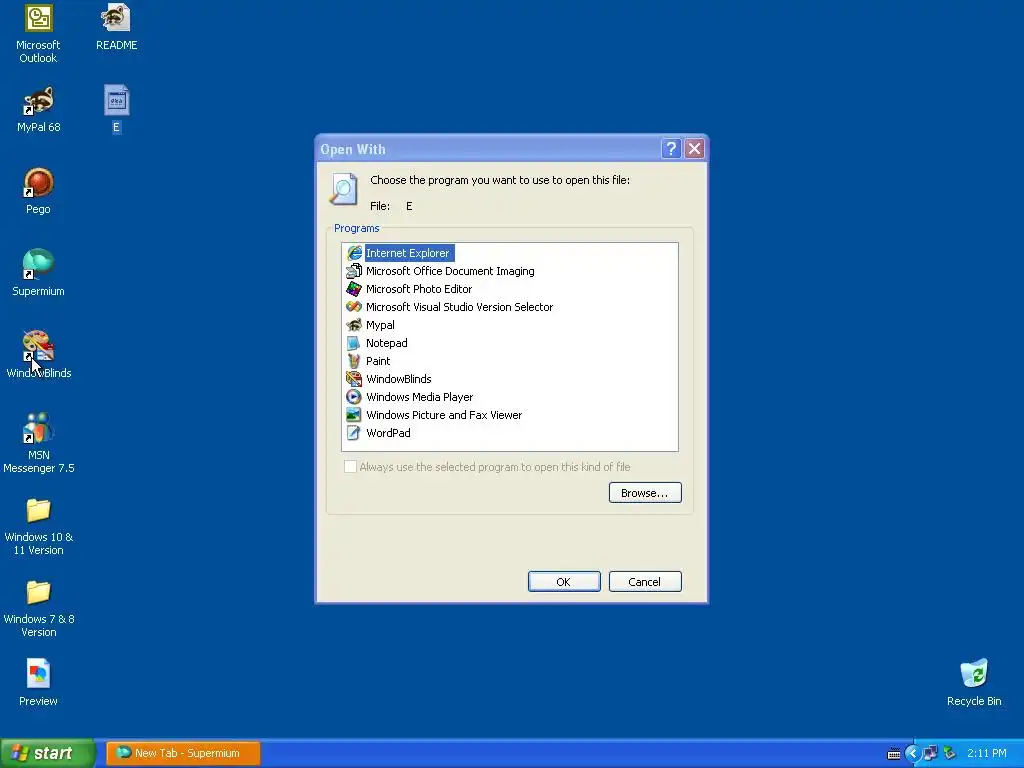This screenshot has width=1024, height=768.
Task: Choose Notepad from the Programs list
Action: tap(387, 343)
